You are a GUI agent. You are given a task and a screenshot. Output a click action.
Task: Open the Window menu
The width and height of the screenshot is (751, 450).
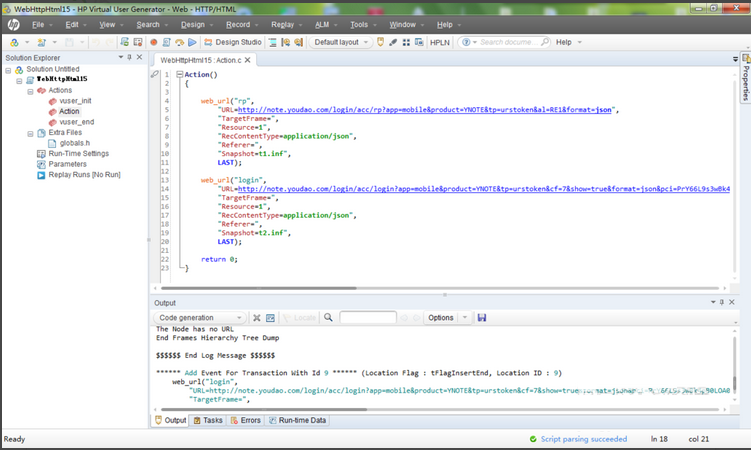point(402,24)
